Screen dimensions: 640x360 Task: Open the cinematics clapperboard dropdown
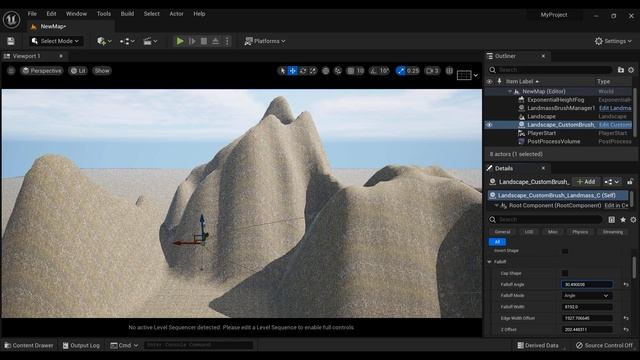tap(150, 41)
